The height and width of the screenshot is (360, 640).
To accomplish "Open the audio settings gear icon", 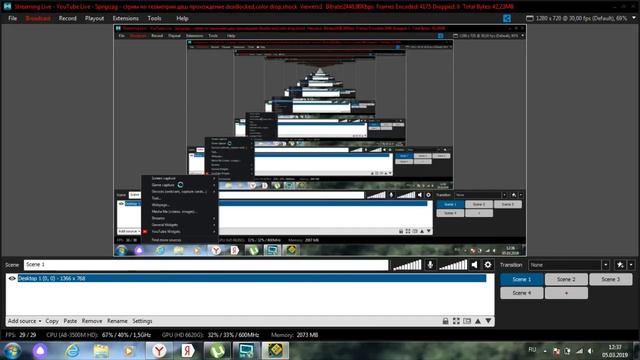I will click(488, 265).
